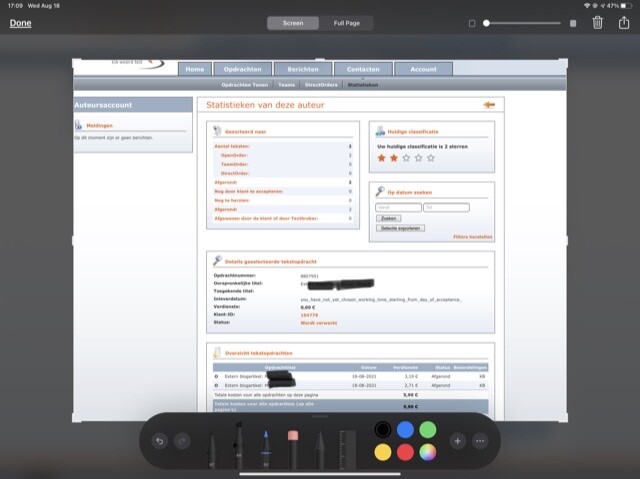Click the Wordt verwerkt status text

click(x=319, y=323)
